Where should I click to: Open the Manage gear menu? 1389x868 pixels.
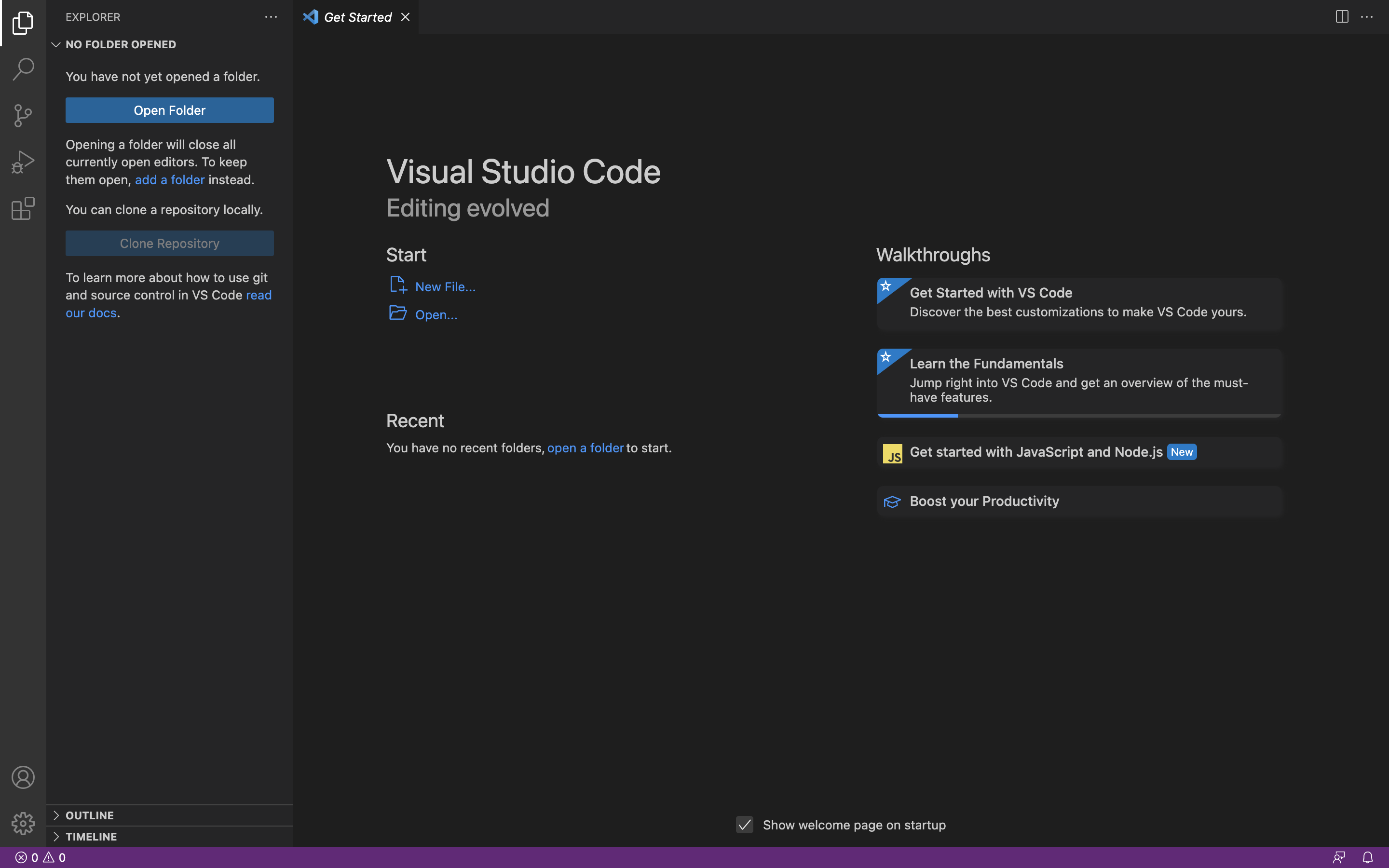click(23, 823)
